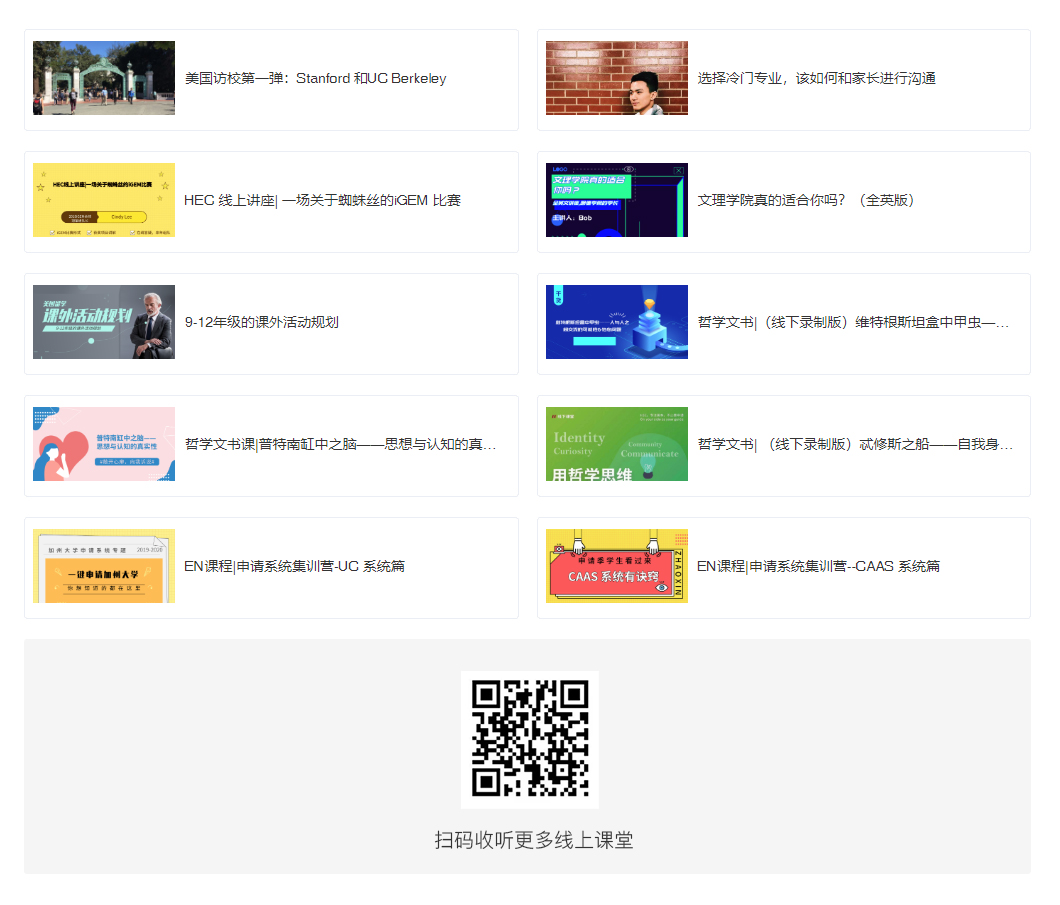The height and width of the screenshot is (905, 1060).
Task: Click title HEC 线上讲座 蜘蛛丝的iGEM 比赛
Action: click(322, 200)
